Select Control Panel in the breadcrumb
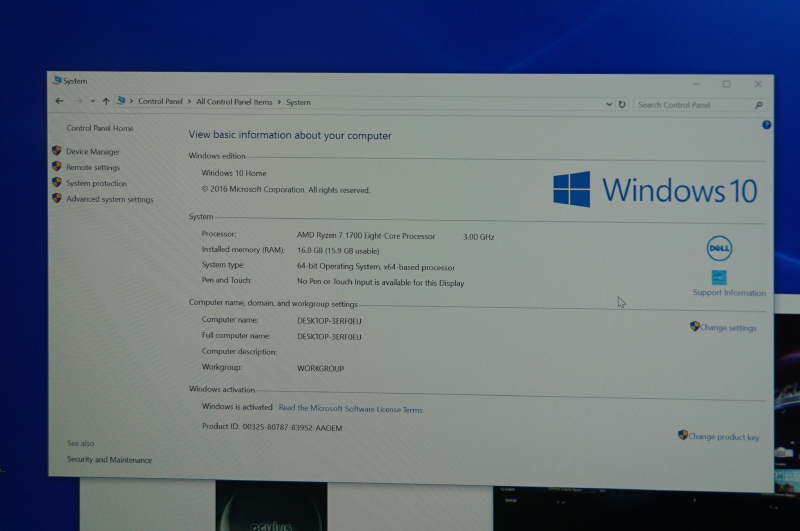Viewport: 800px width, 531px height. [x=160, y=102]
